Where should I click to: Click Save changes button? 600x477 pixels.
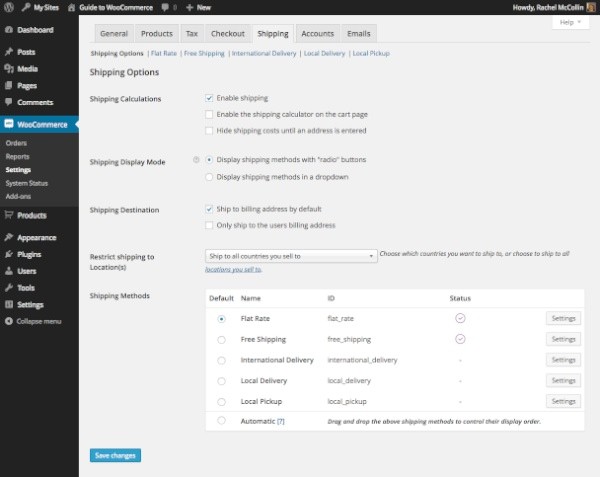[x=115, y=455]
